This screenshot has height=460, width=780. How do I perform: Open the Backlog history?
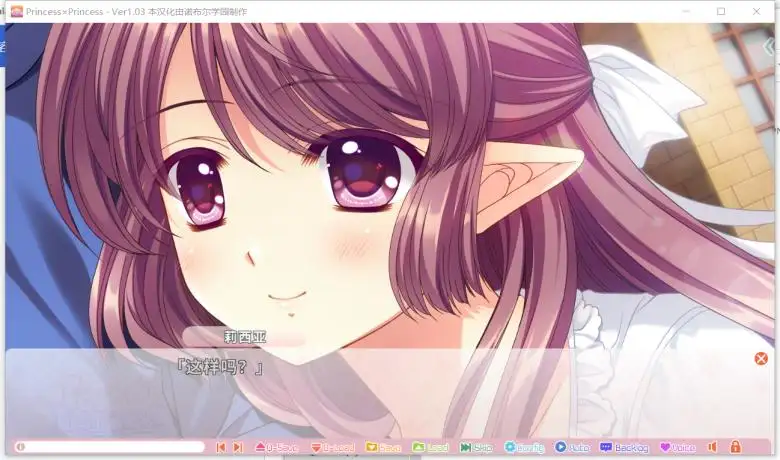click(x=624, y=447)
